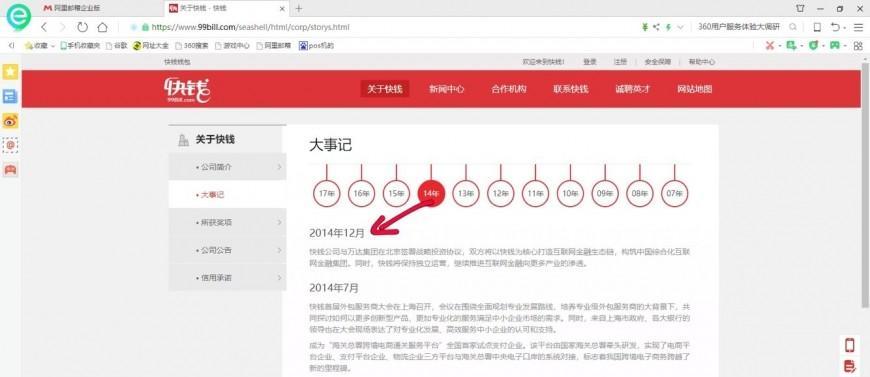The image size is (870, 377).
Task: Click the yellow star favorites sidebar icon
Action: [10, 72]
